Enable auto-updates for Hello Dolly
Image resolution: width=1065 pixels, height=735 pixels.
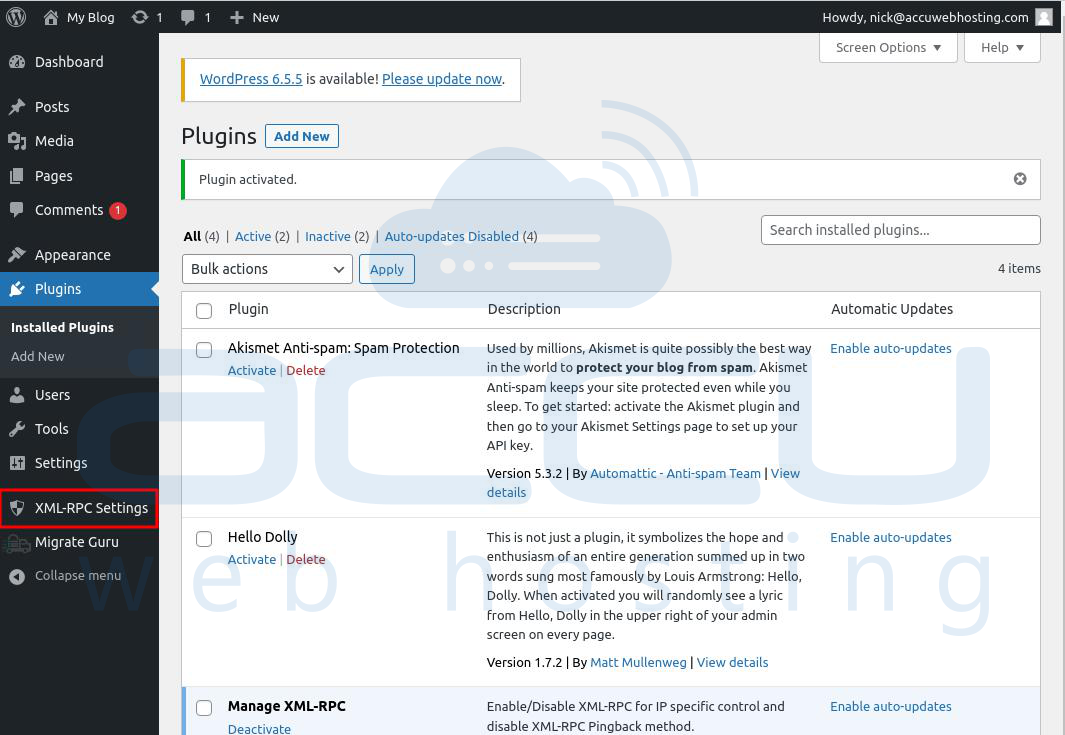[890, 537]
